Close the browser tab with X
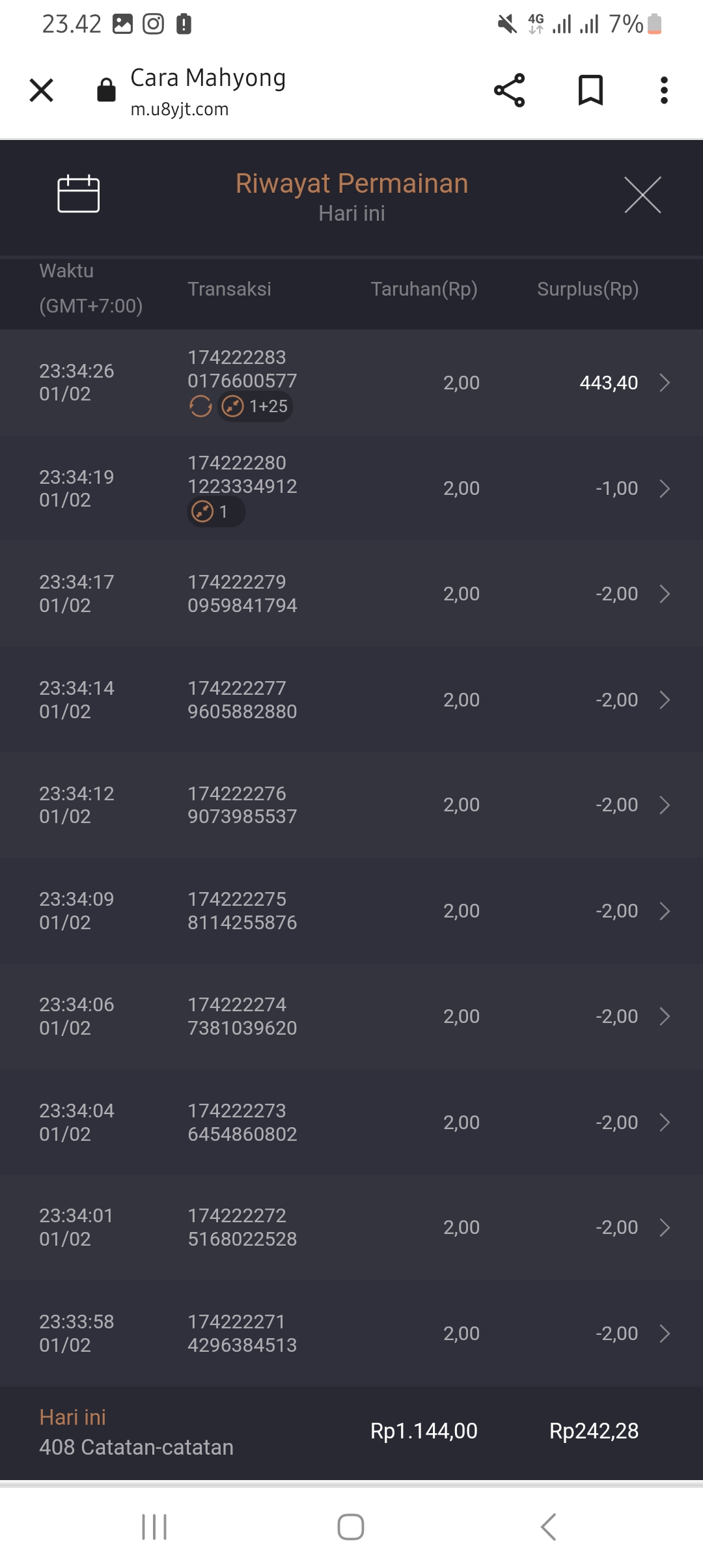 [42, 90]
